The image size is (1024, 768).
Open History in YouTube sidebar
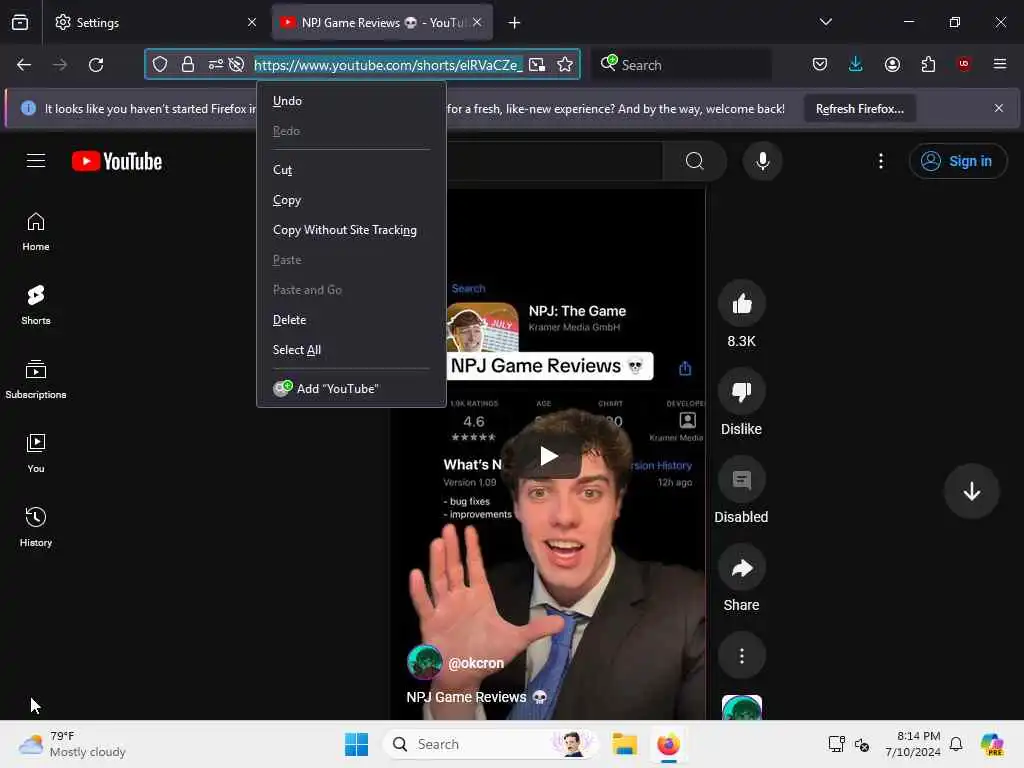36,527
